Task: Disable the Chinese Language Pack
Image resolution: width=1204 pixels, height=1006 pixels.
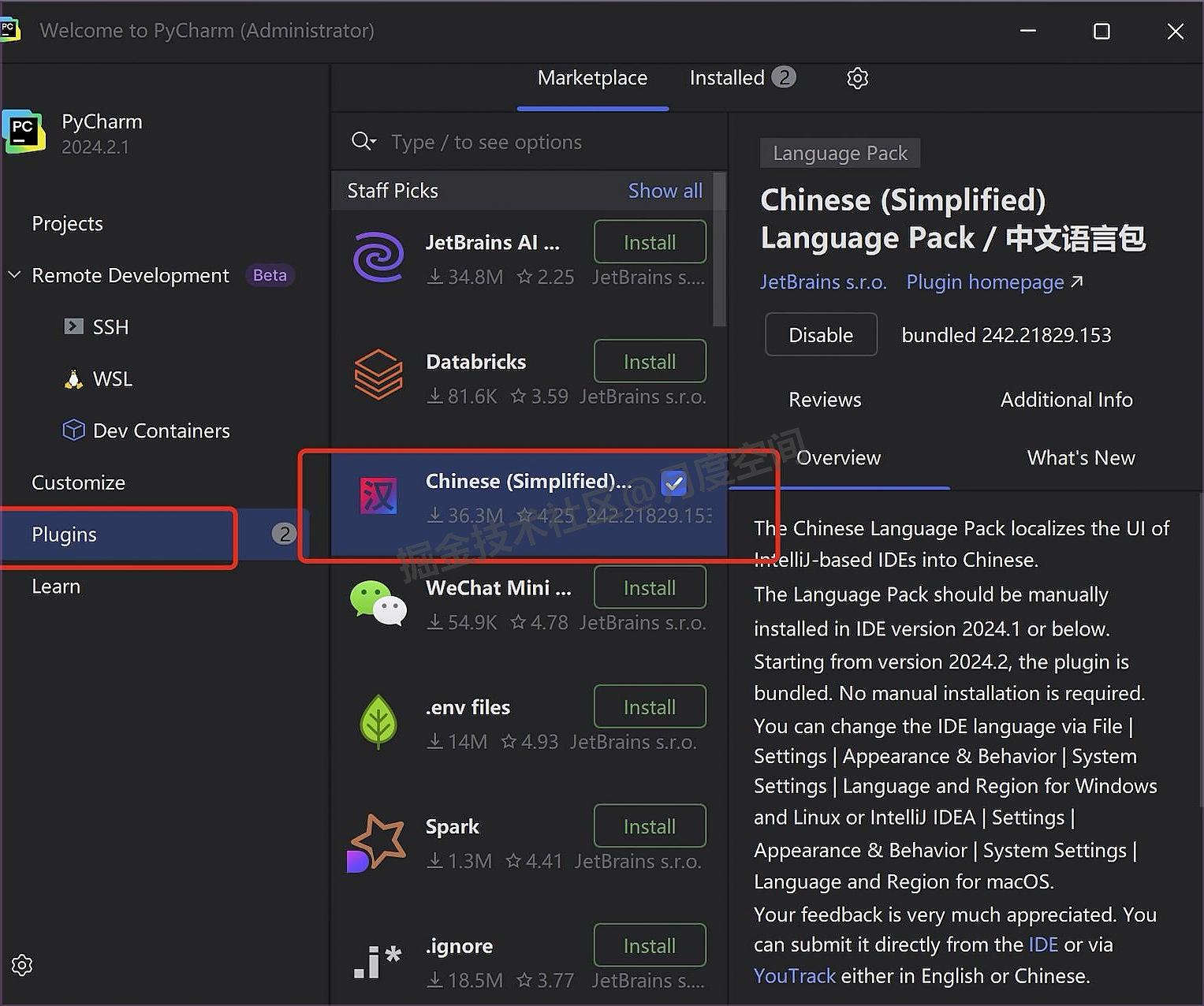Action: coord(820,335)
